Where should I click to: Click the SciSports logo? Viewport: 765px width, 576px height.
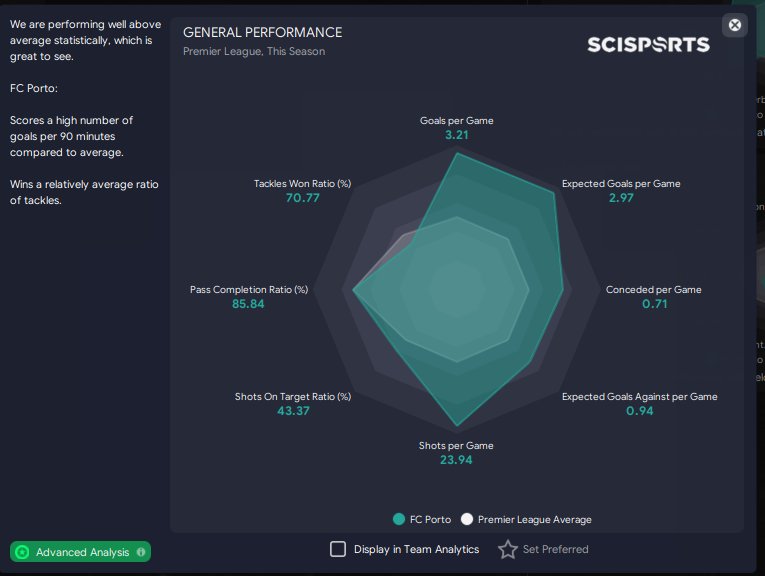point(648,44)
